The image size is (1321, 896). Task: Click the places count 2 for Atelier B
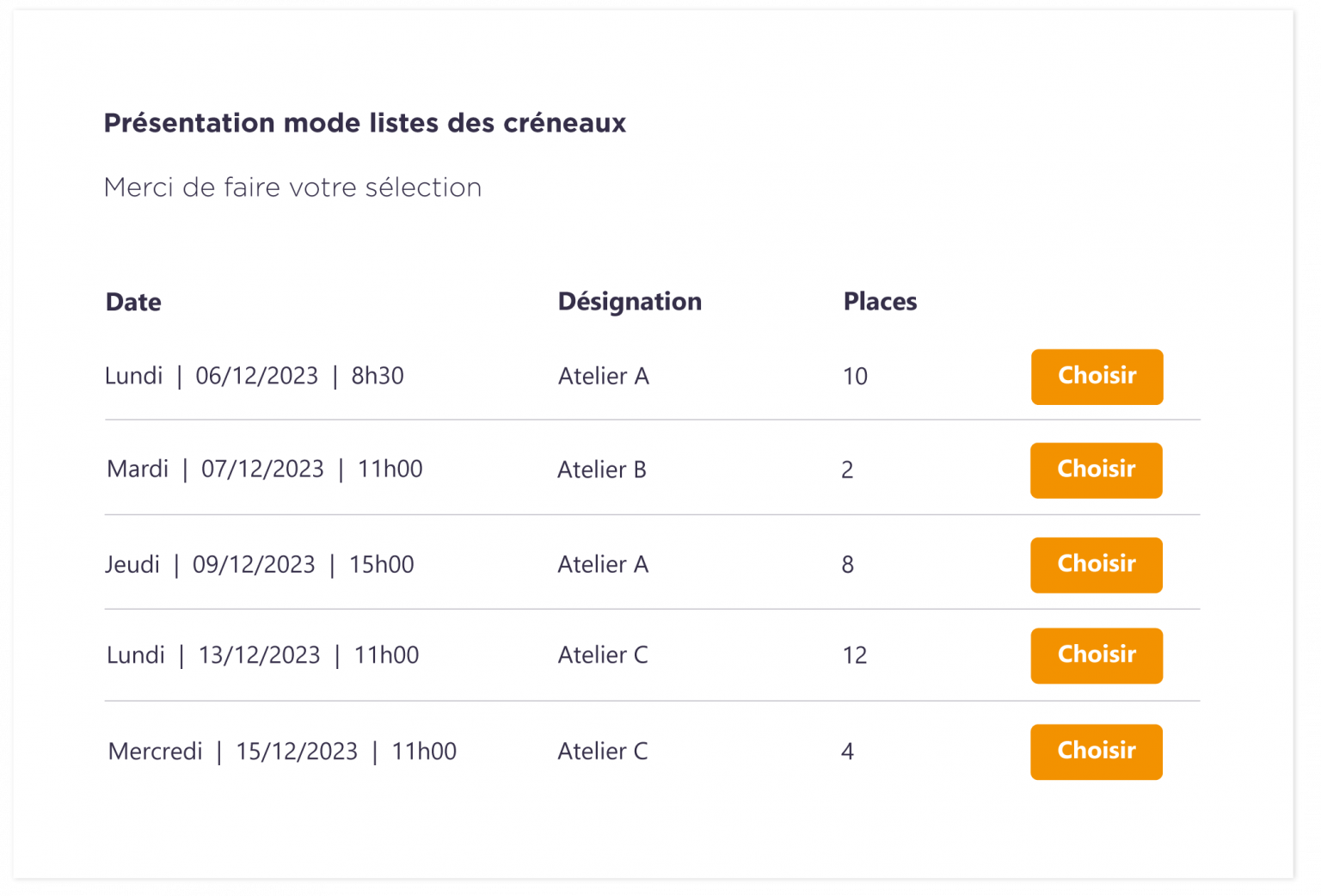[847, 469]
